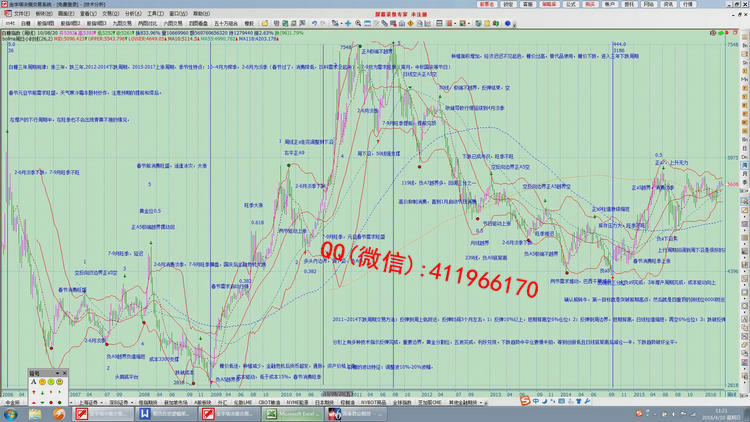750x422 pixels.
Task: Open the 文件(F) menu
Action: click(21, 14)
